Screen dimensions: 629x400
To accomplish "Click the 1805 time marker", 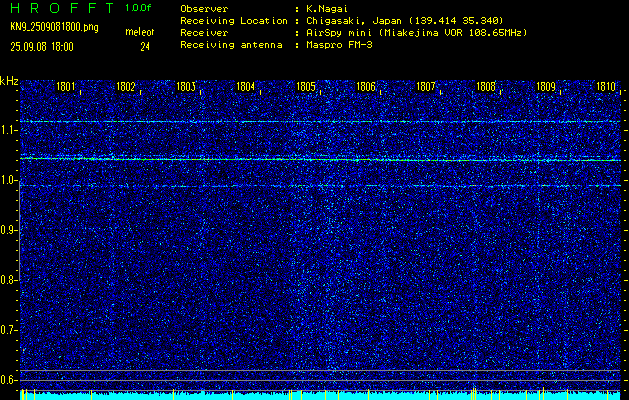I will (306, 86).
